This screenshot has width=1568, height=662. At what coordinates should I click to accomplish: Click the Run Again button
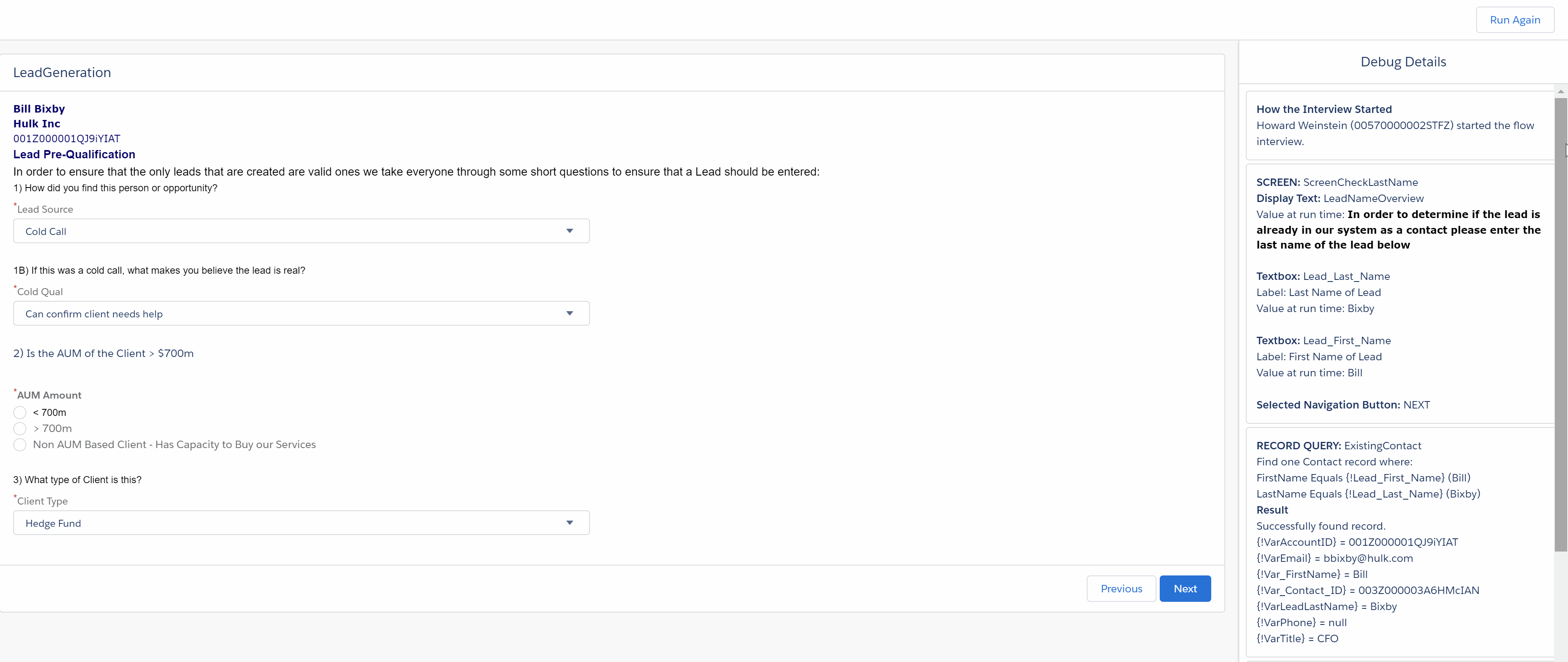tap(1514, 20)
